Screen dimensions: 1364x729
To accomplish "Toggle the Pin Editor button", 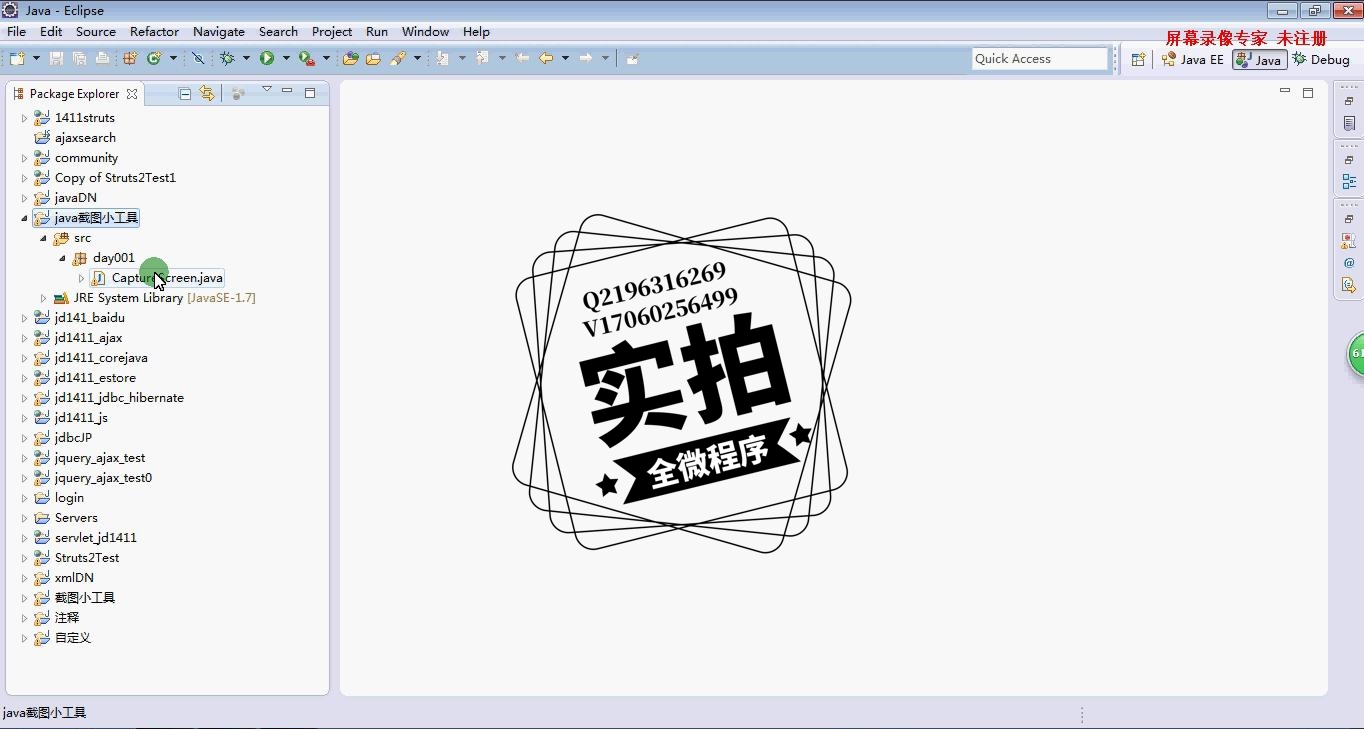I will click(632, 58).
